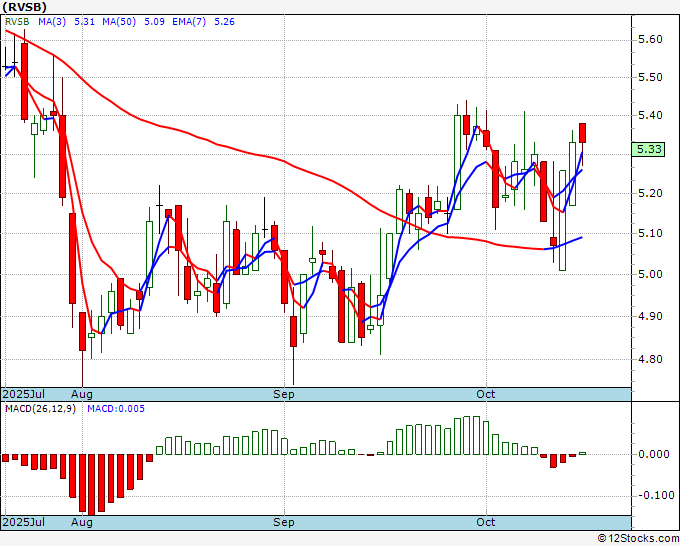This screenshot has width=680, height=546.
Task: Select the MA(50) legend label
Action: click(119, 22)
